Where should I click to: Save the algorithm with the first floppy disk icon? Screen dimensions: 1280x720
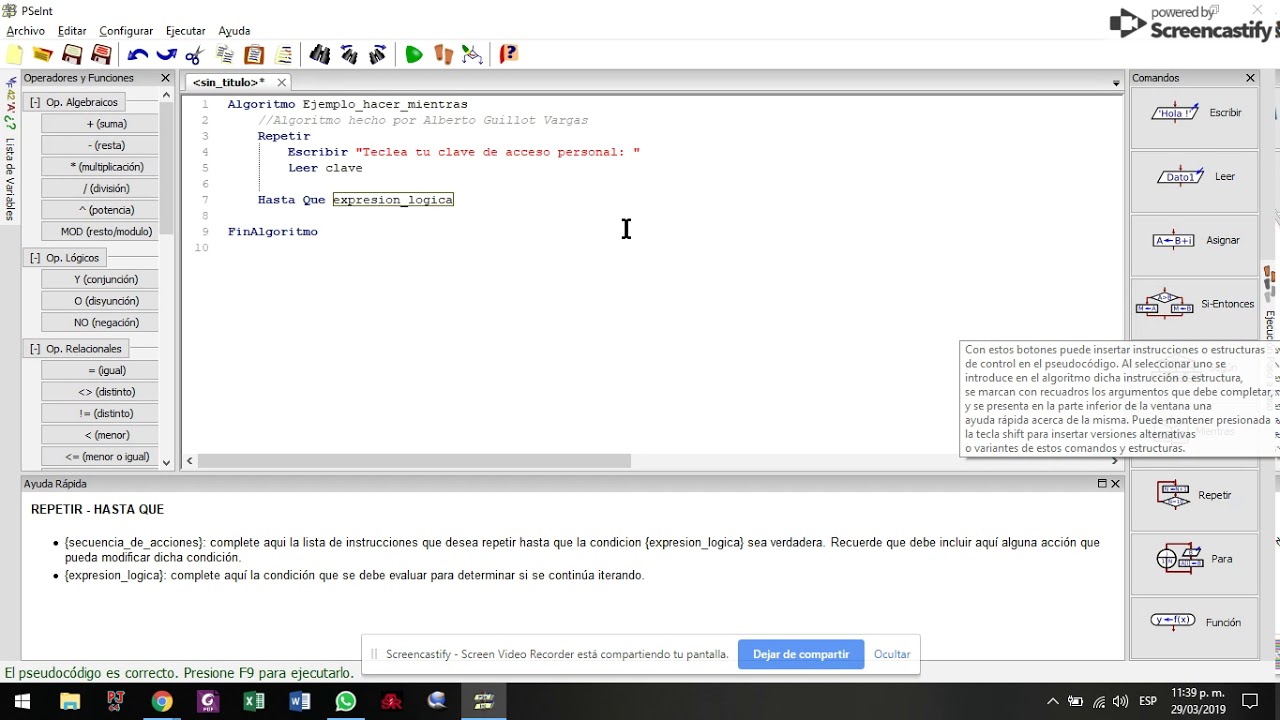tap(72, 55)
